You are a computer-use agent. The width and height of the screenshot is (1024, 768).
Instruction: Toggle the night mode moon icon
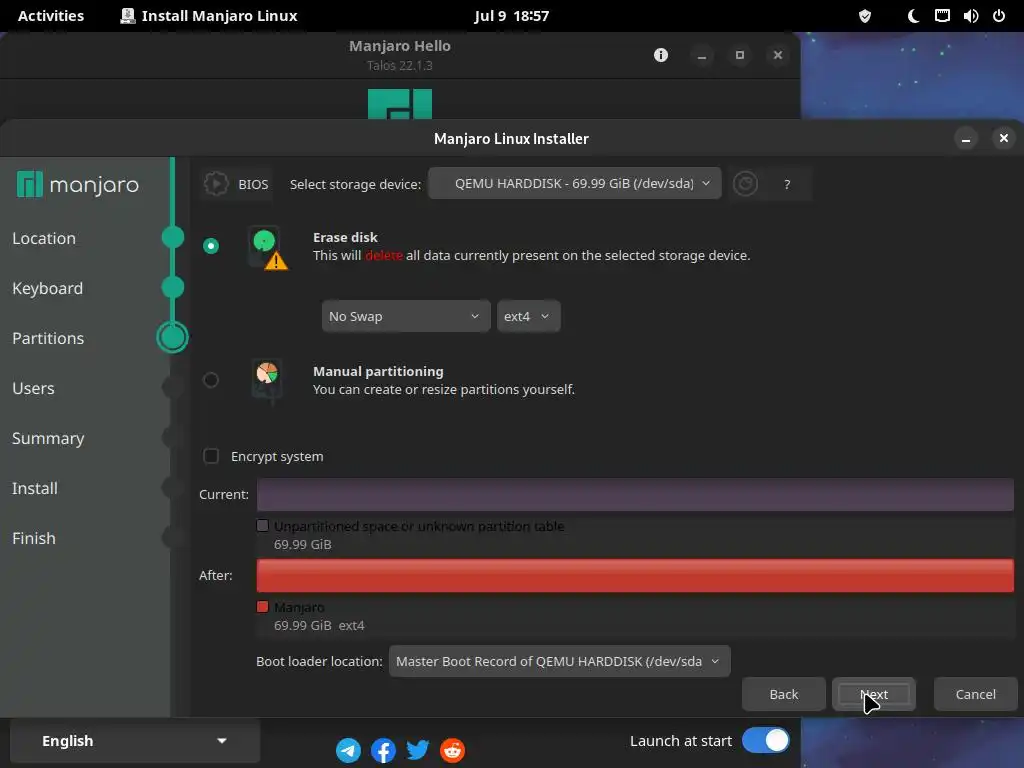(x=914, y=16)
